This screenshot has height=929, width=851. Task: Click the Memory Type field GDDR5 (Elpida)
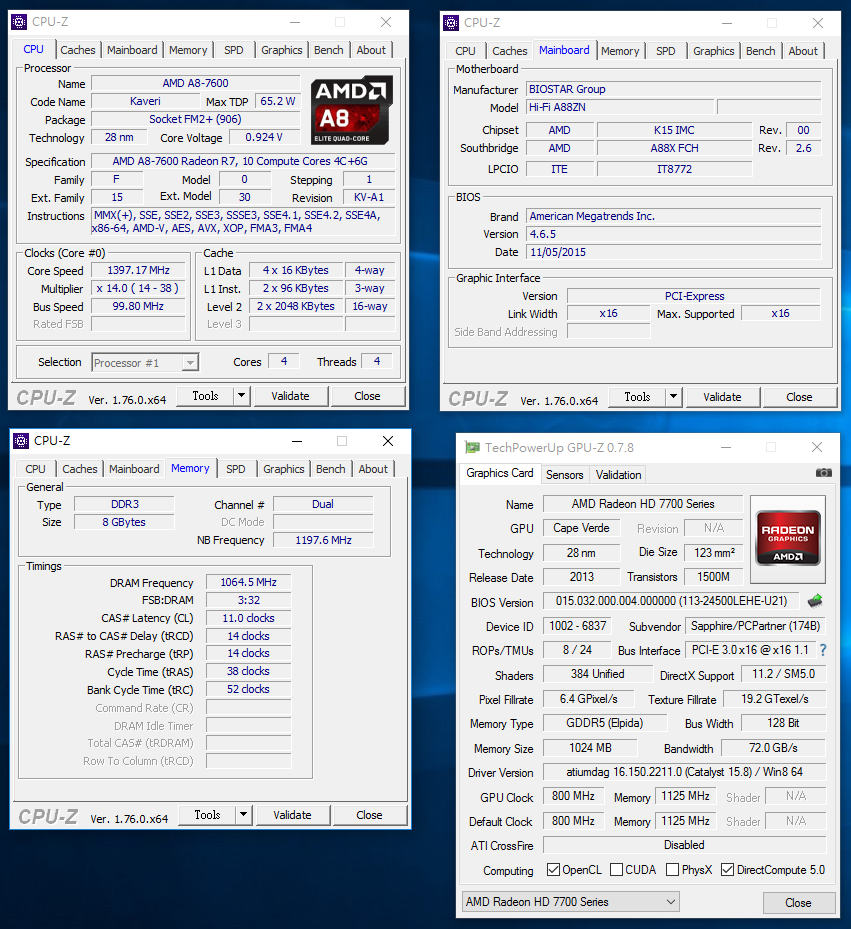605,723
